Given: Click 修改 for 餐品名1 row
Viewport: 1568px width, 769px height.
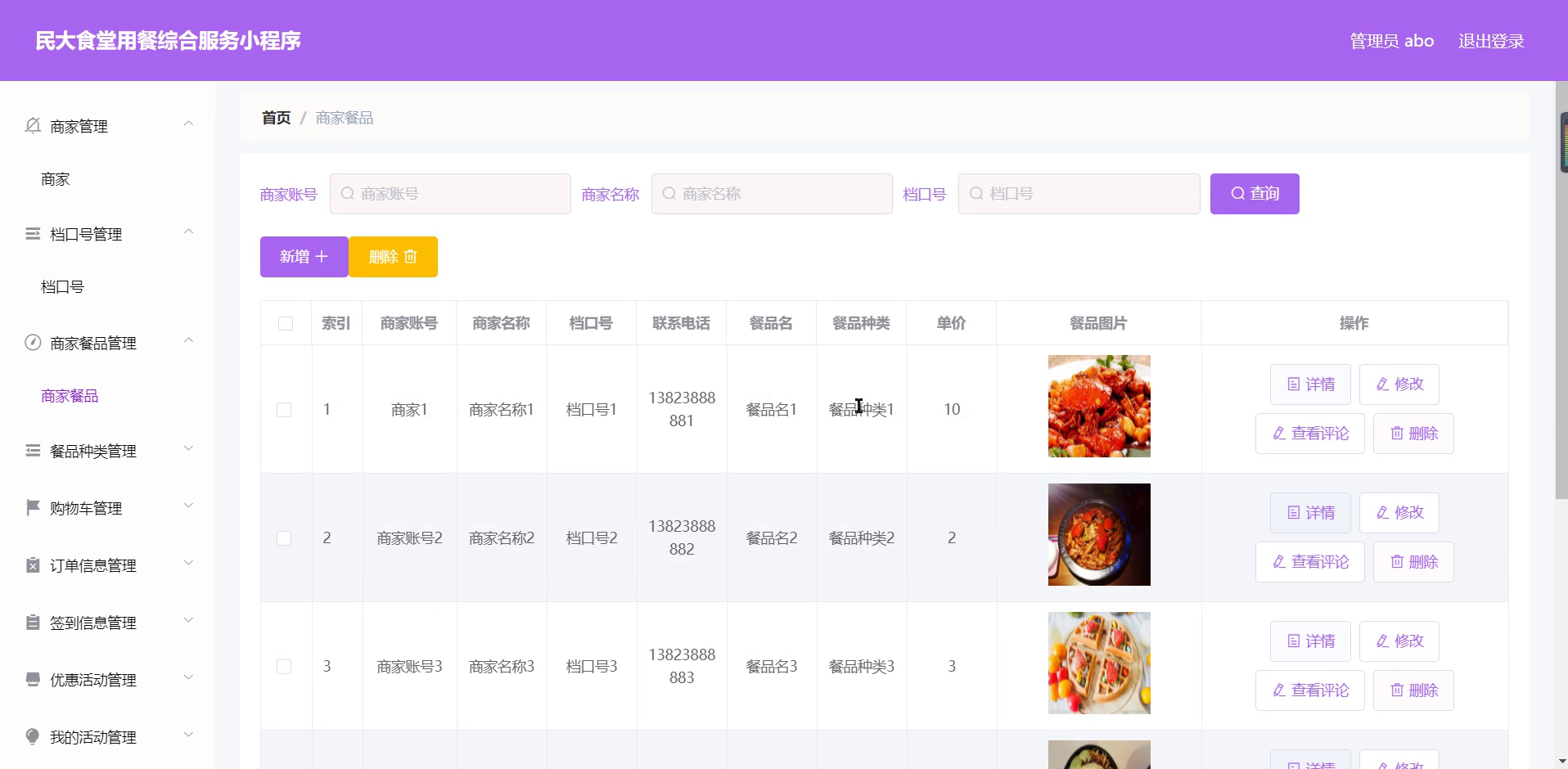Looking at the screenshot, I should [x=1399, y=384].
